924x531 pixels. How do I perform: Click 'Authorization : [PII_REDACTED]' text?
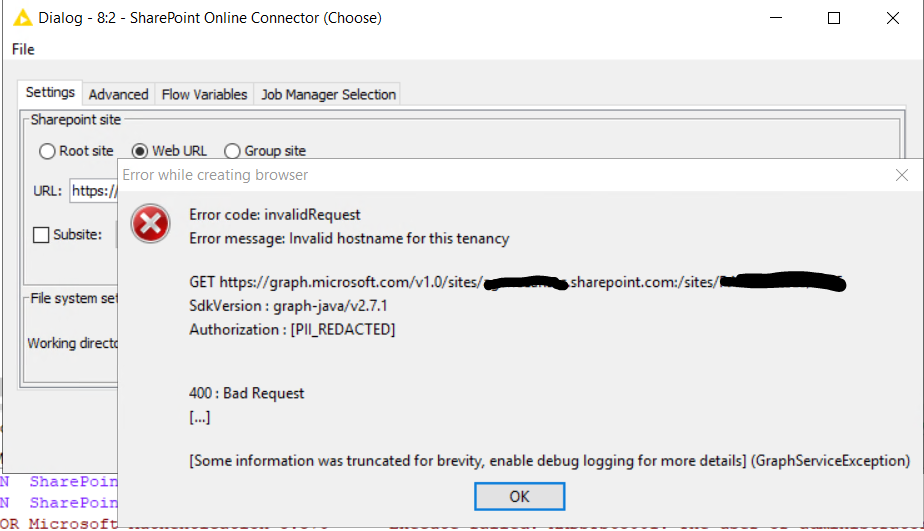(x=292, y=329)
